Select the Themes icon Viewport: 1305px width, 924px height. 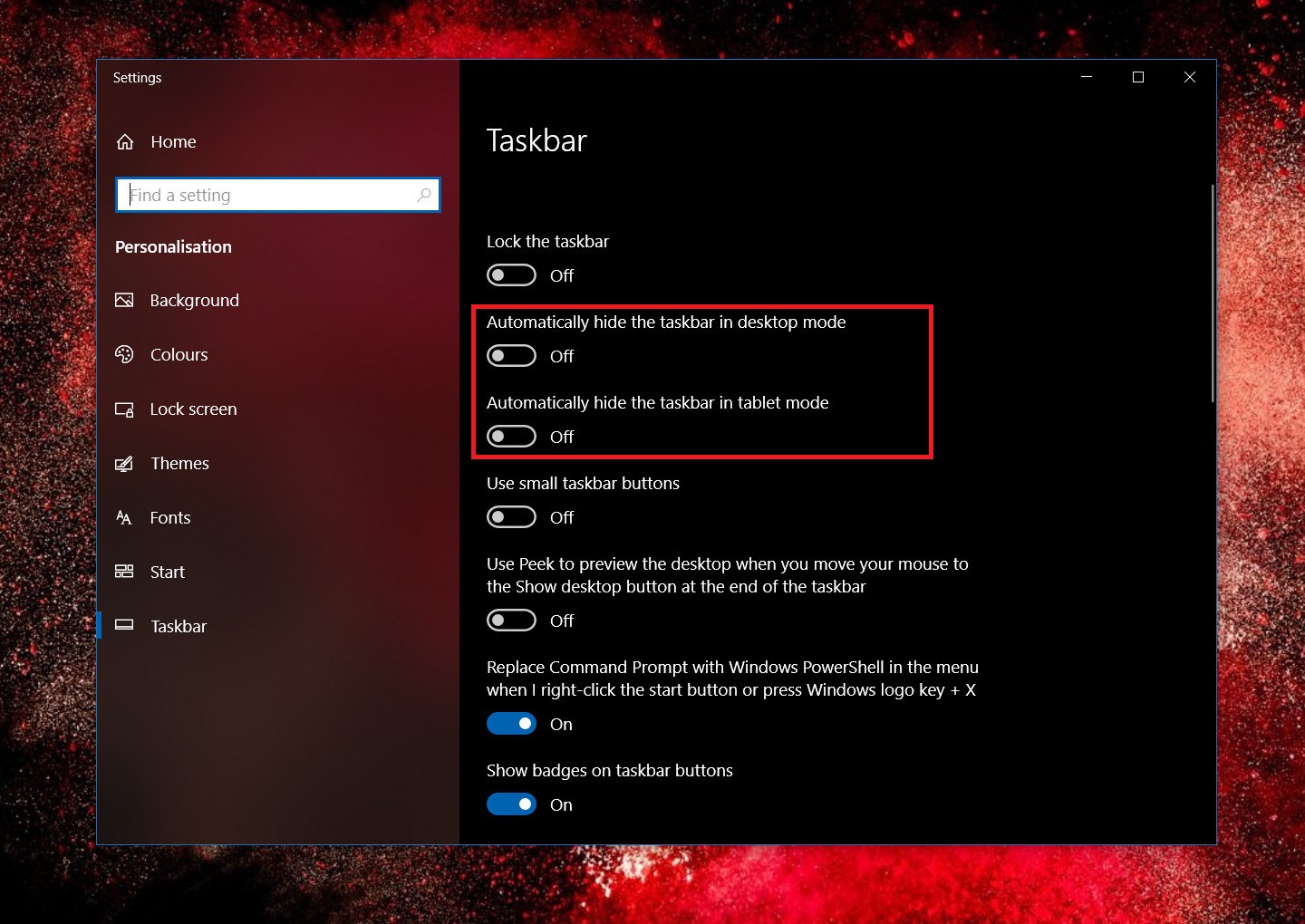[125, 463]
